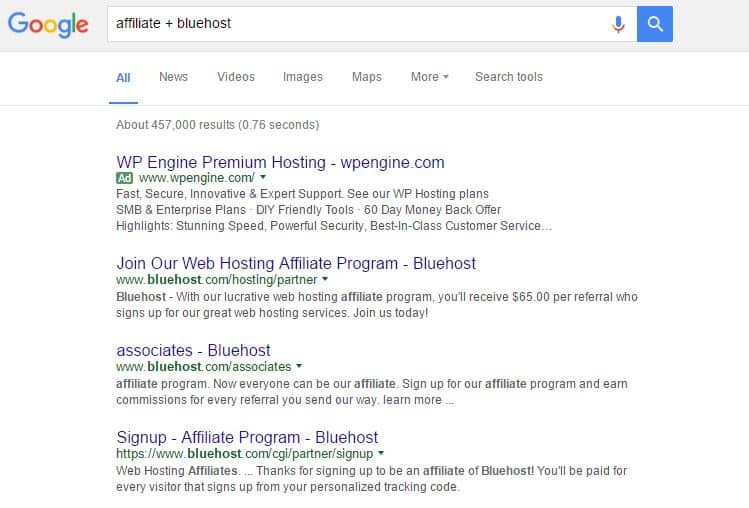This screenshot has height=508, width=749.
Task: Activate voice search microphone icon
Action: click(618, 24)
